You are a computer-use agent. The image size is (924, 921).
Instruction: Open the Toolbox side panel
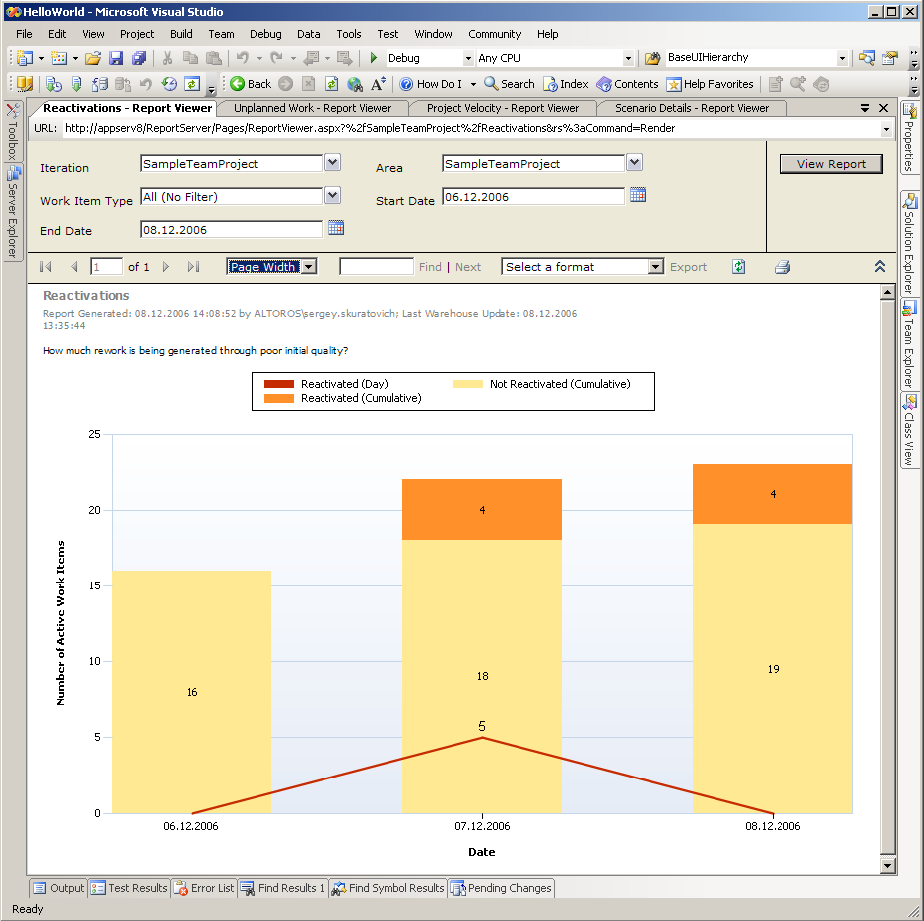click(x=12, y=131)
